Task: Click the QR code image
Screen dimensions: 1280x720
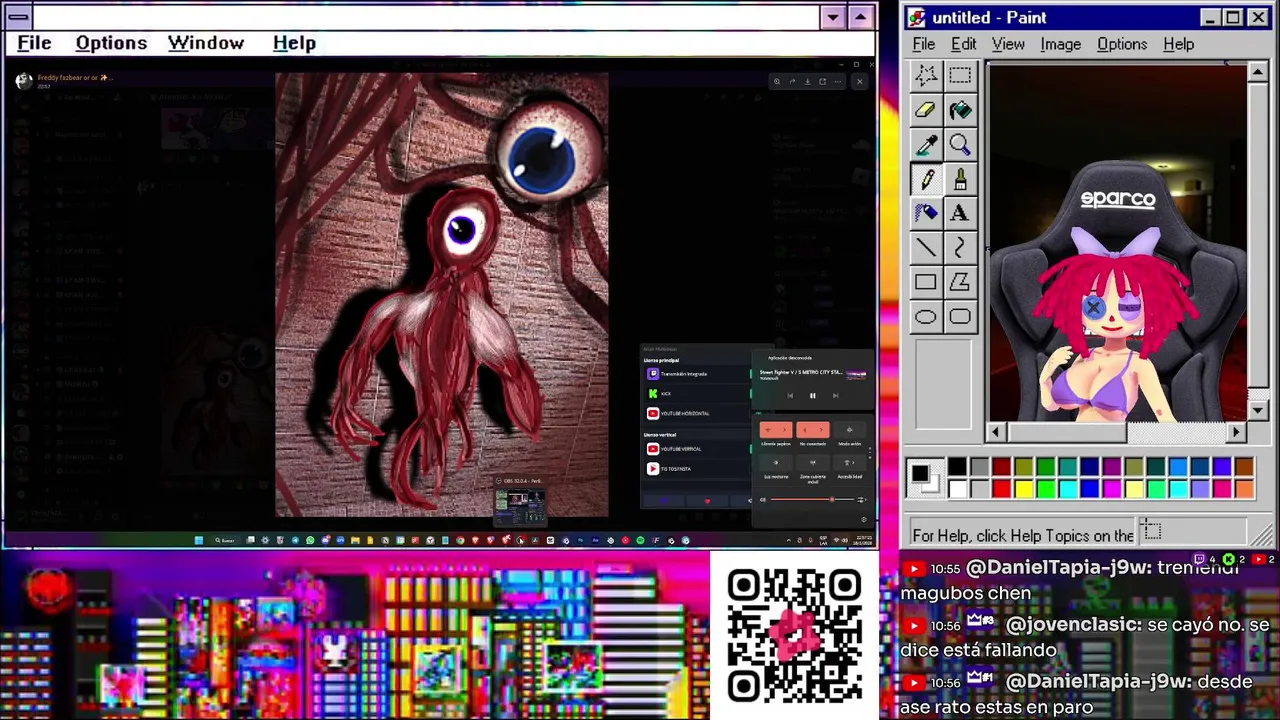Action: click(x=794, y=636)
